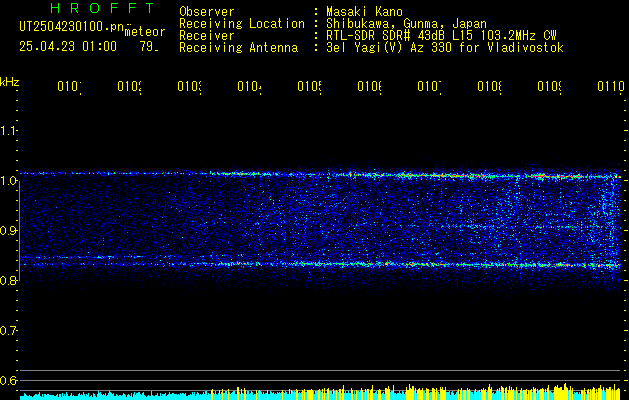The width and height of the screenshot is (629, 400).
Task: Click the 1.1 kHz axis label
Action: 8,131
